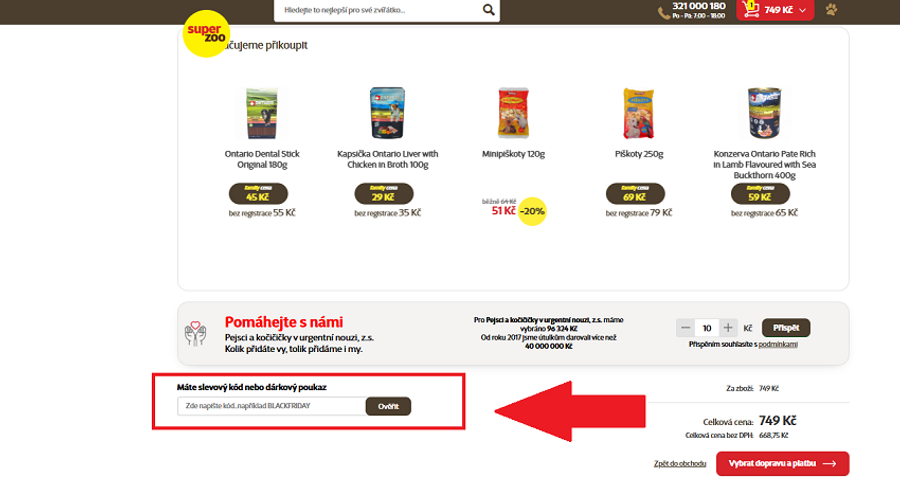The width and height of the screenshot is (900, 480).
Task: Click the hands with heart charity icon
Action: (195, 333)
